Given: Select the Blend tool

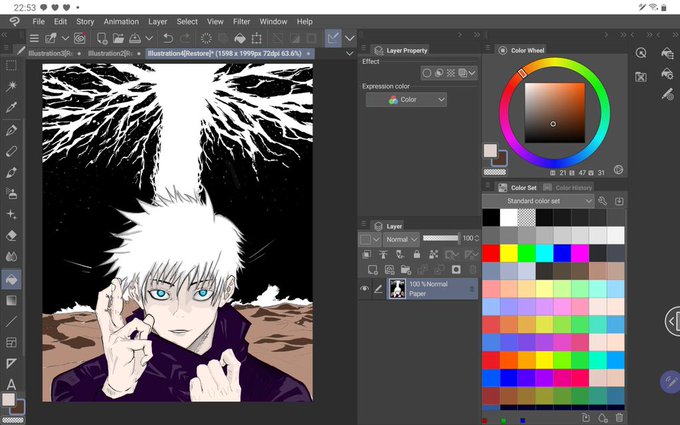Looking at the screenshot, I should pos(11,257).
